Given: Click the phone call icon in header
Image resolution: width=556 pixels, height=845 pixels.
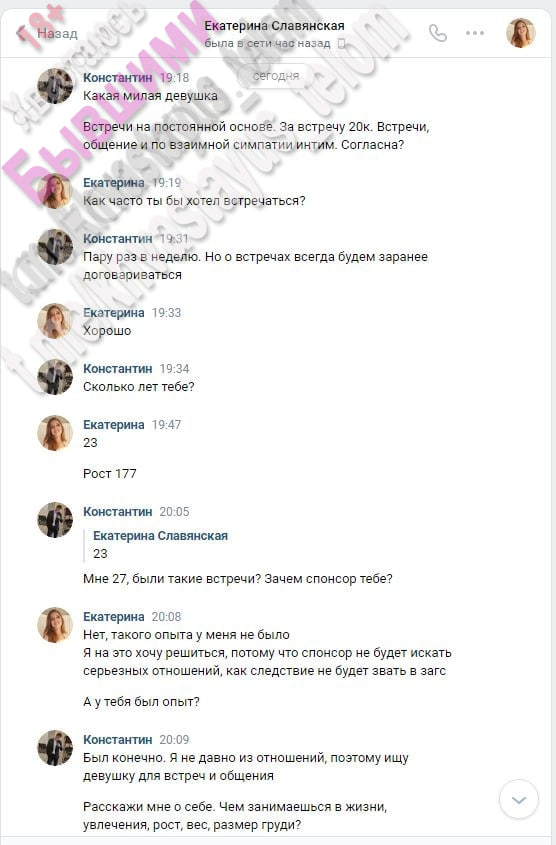Looking at the screenshot, I should click(437, 33).
